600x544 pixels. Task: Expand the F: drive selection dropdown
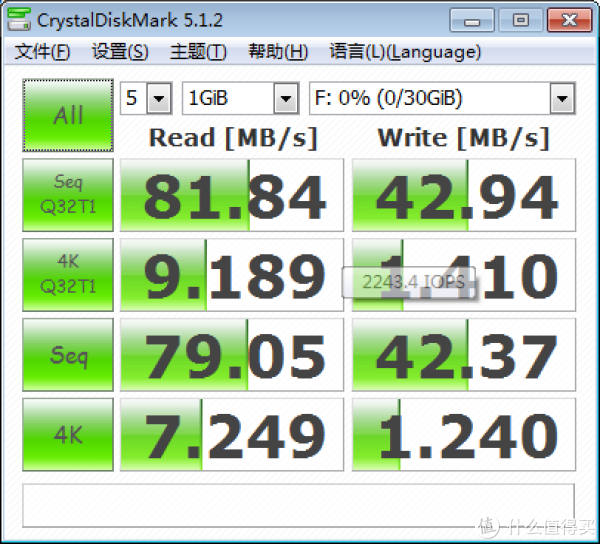562,98
